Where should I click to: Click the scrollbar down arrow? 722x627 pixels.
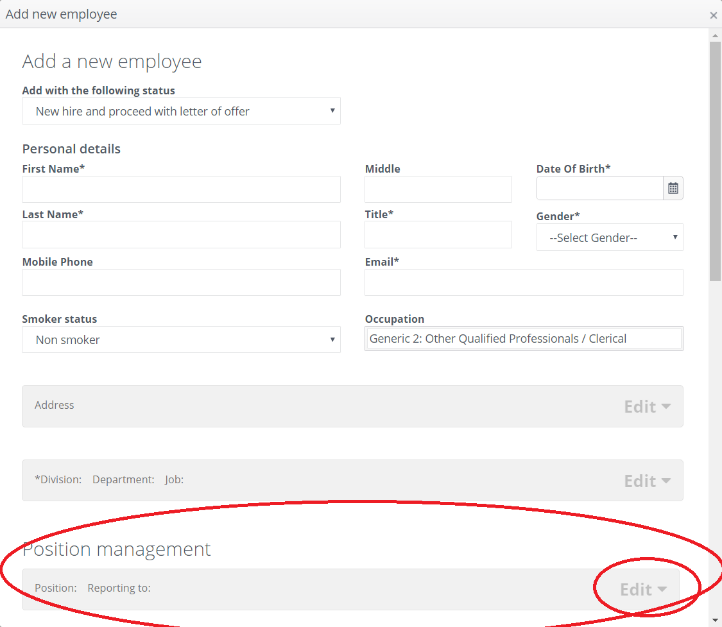click(x=715, y=620)
